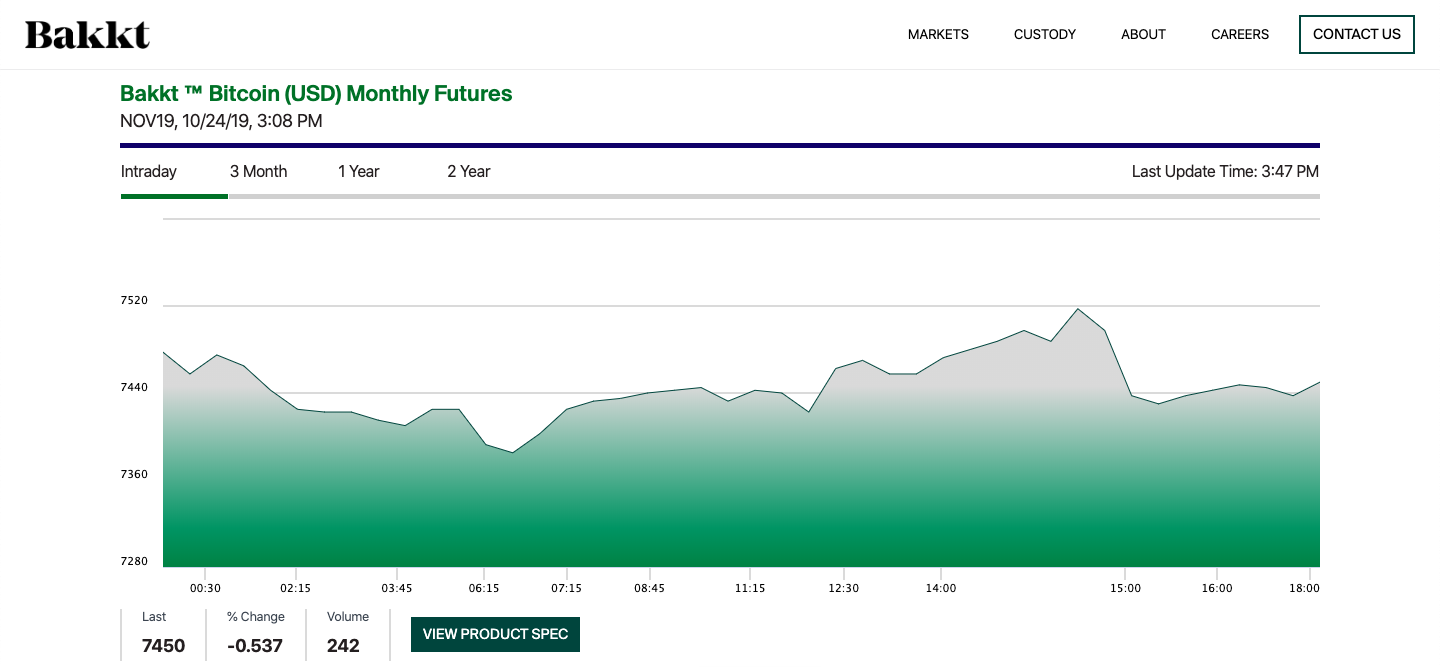Switch to the 3 Month tab

258,171
